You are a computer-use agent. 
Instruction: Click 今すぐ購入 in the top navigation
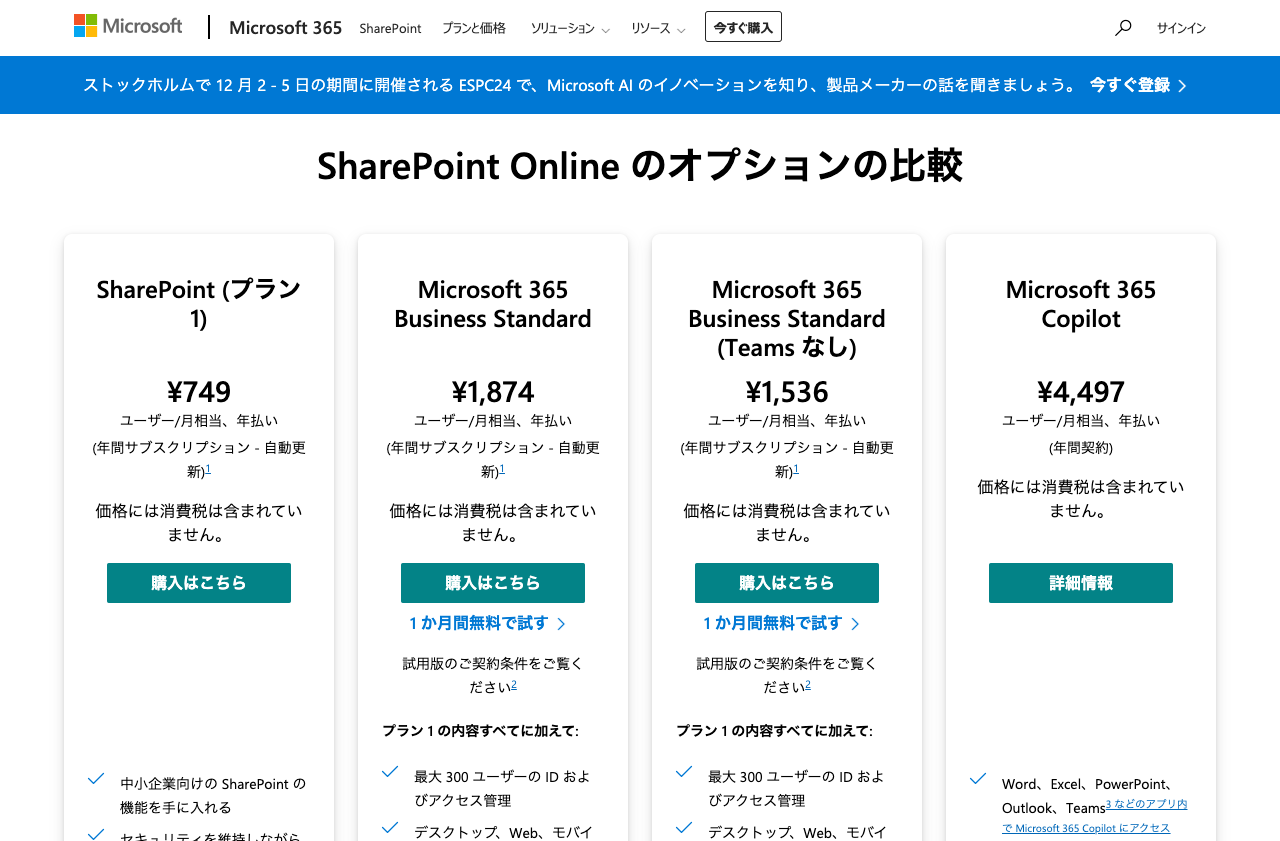[743, 26]
